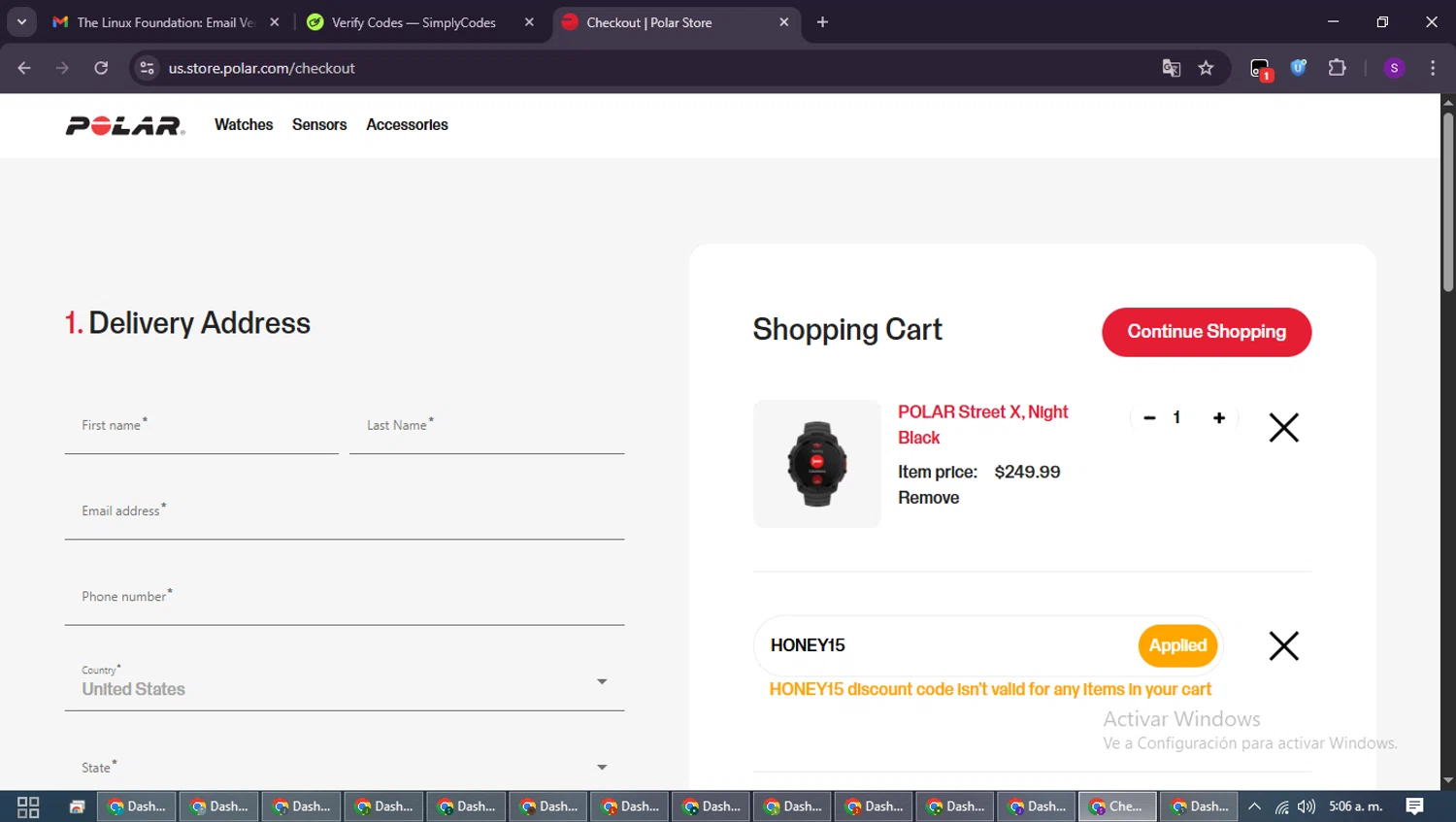
Task: Open a new browser tab
Action: 822,22
